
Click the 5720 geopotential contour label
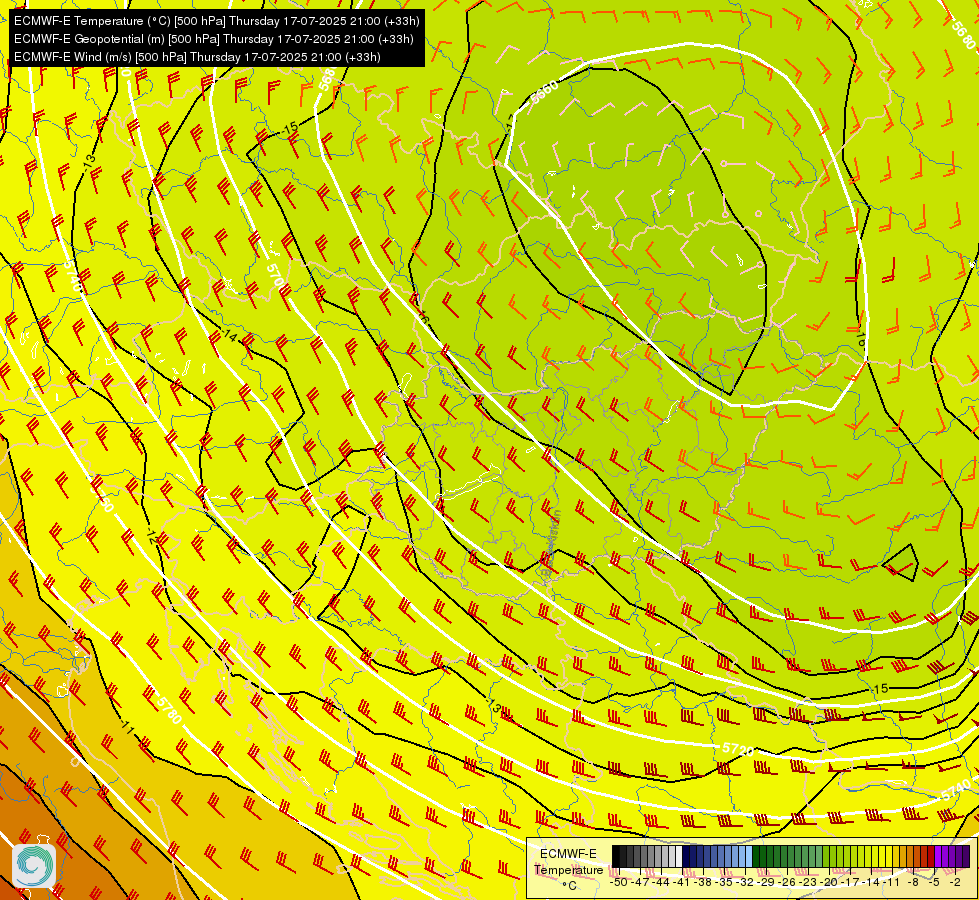point(737,748)
